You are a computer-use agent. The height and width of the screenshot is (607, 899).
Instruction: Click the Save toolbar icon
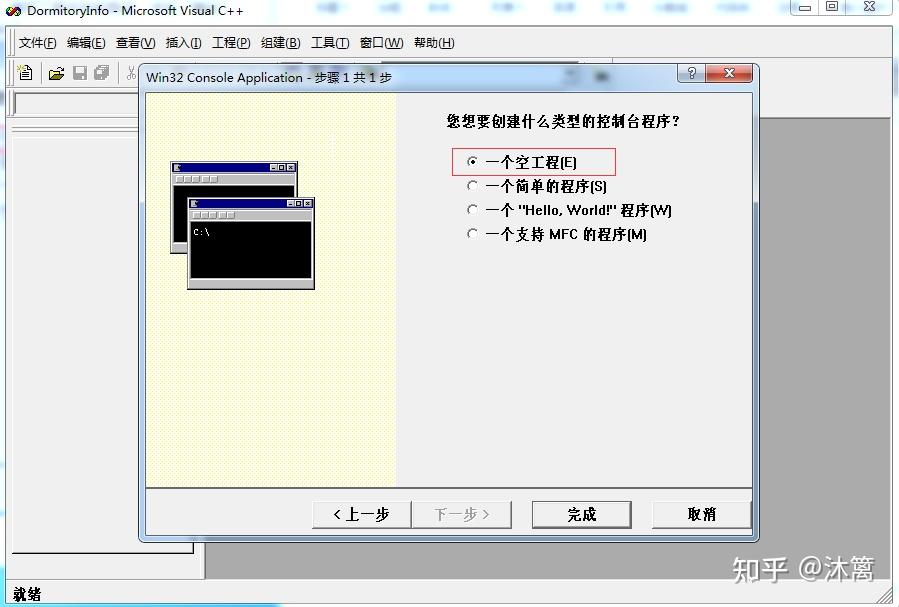click(79, 72)
